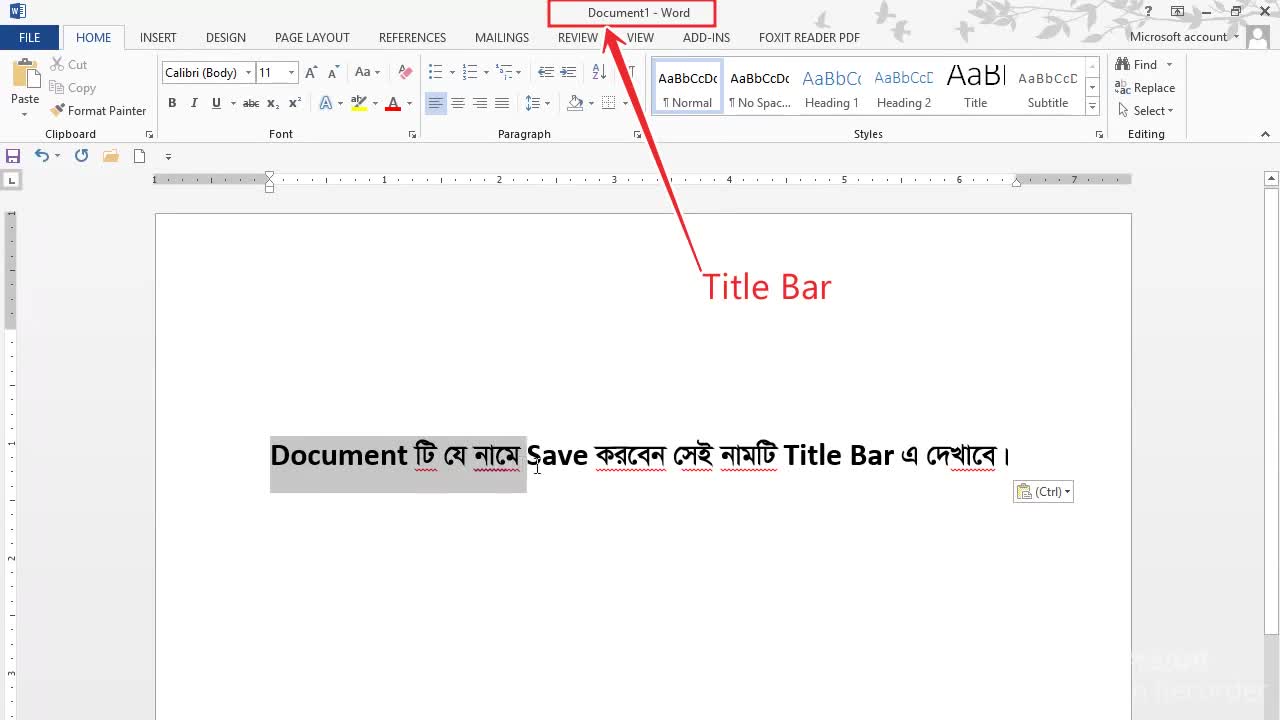The width and height of the screenshot is (1280, 720).
Task: Click the Help question mark icon
Action: pyautogui.click(x=1148, y=12)
